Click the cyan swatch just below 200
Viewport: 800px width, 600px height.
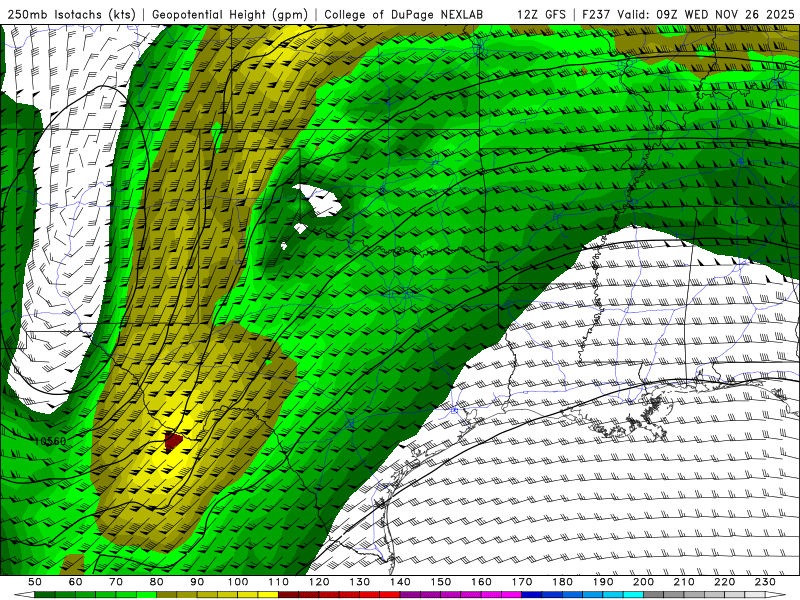pos(634,594)
